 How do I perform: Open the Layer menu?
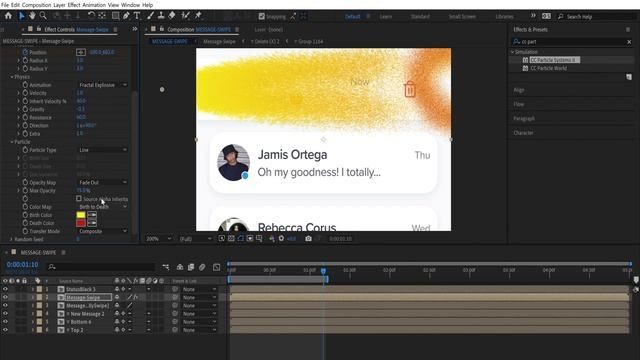click(59, 5)
